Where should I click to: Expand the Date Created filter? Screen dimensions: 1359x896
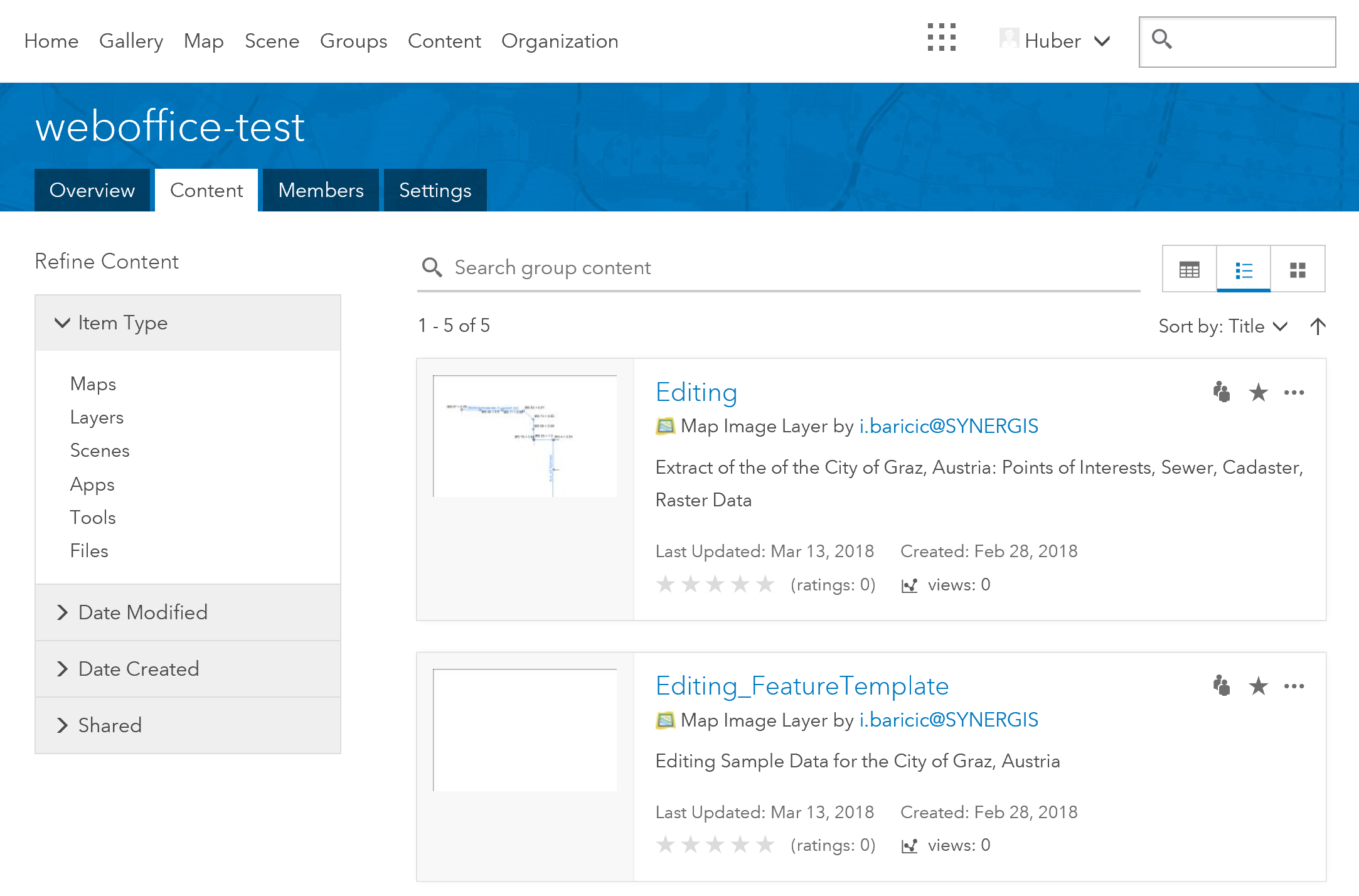[138, 669]
